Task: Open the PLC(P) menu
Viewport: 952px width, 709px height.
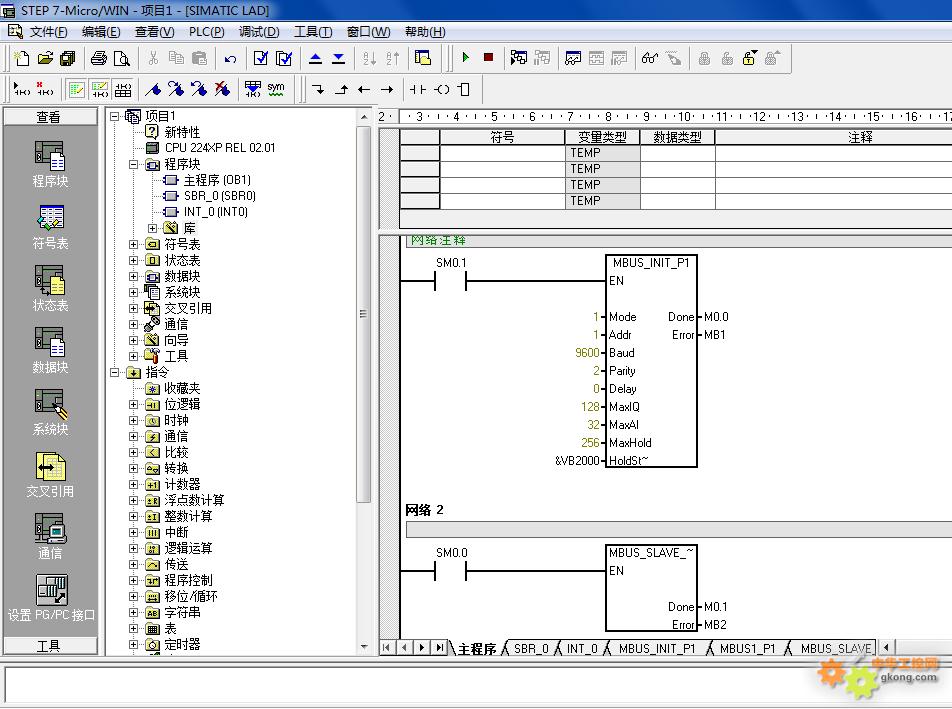Action: (206, 32)
